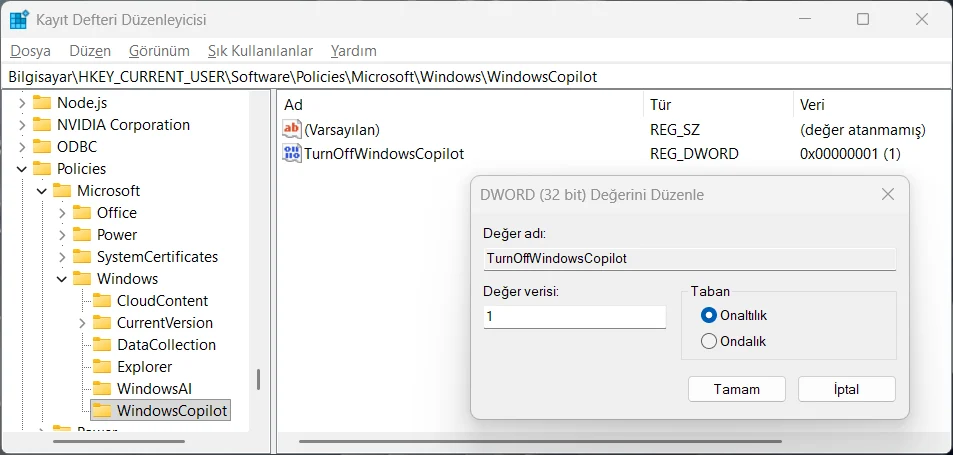Open the Görünüm menu
Viewport: 953px width, 455px height.
pos(159,51)
